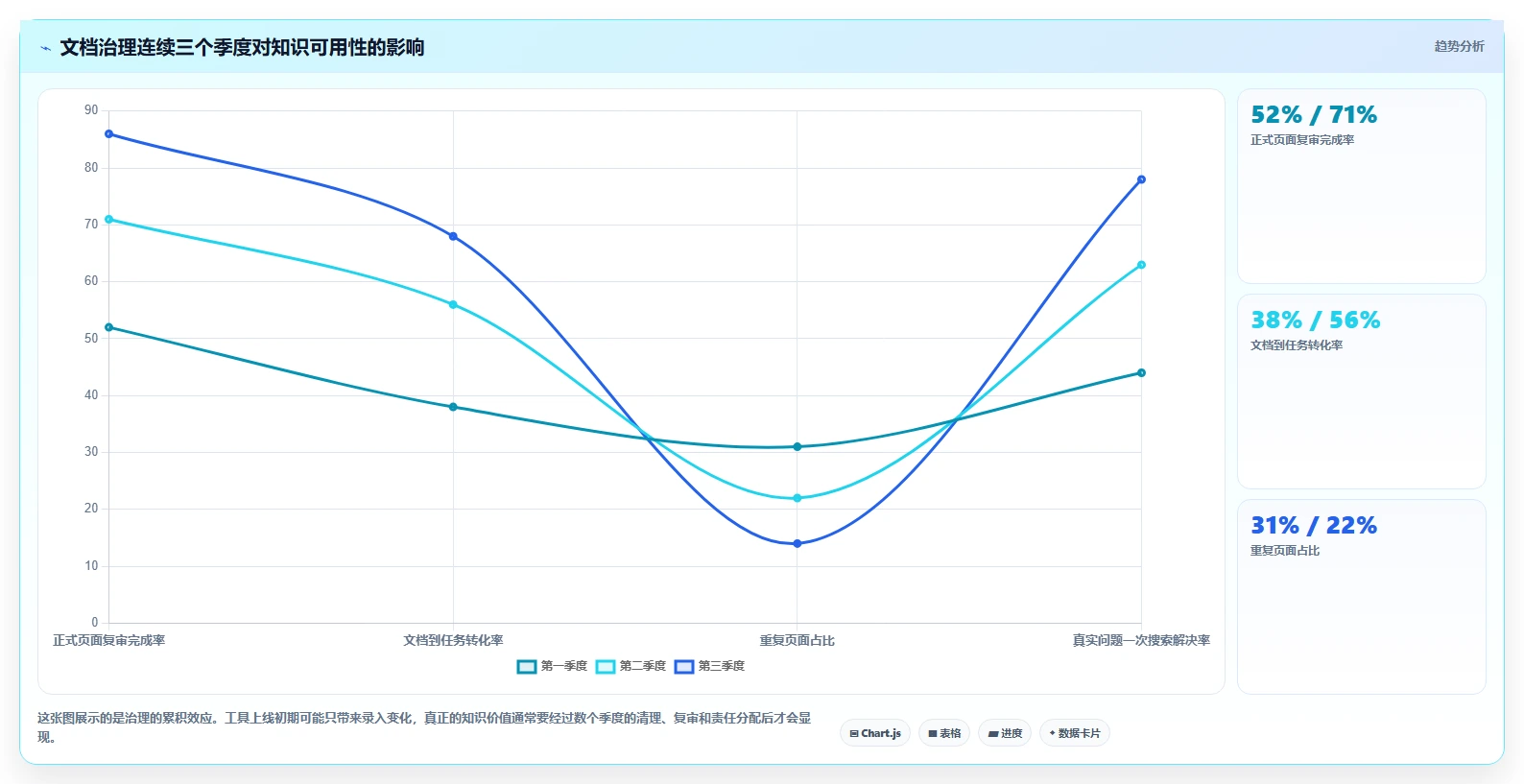
Task: Click the chart title 文档治理连续三个季度对知识可用性的影响
Action: tap(242, 47)
